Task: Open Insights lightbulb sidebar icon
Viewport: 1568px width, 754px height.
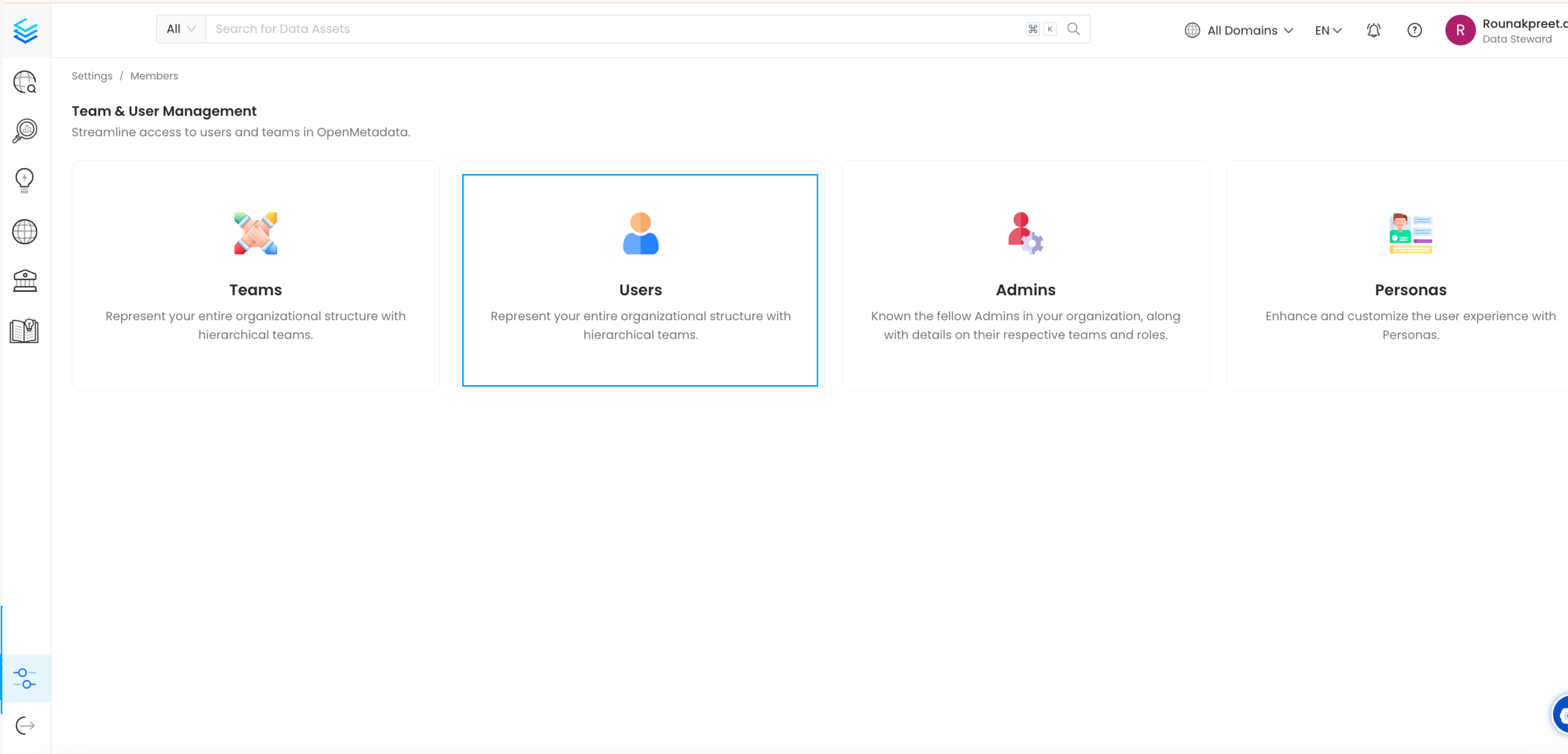Action: 25,180
